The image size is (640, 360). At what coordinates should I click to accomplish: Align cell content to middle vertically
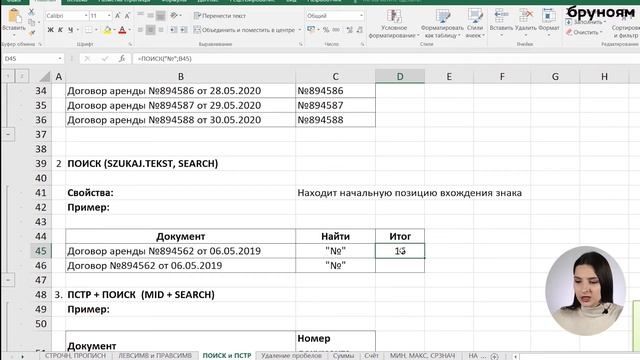coord(151,16)
